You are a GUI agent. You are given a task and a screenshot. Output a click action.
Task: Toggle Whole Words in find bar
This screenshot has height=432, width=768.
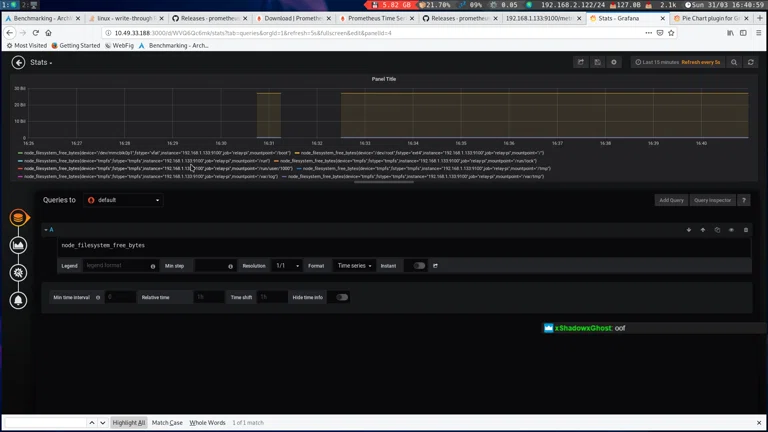[x=207, y=423]
